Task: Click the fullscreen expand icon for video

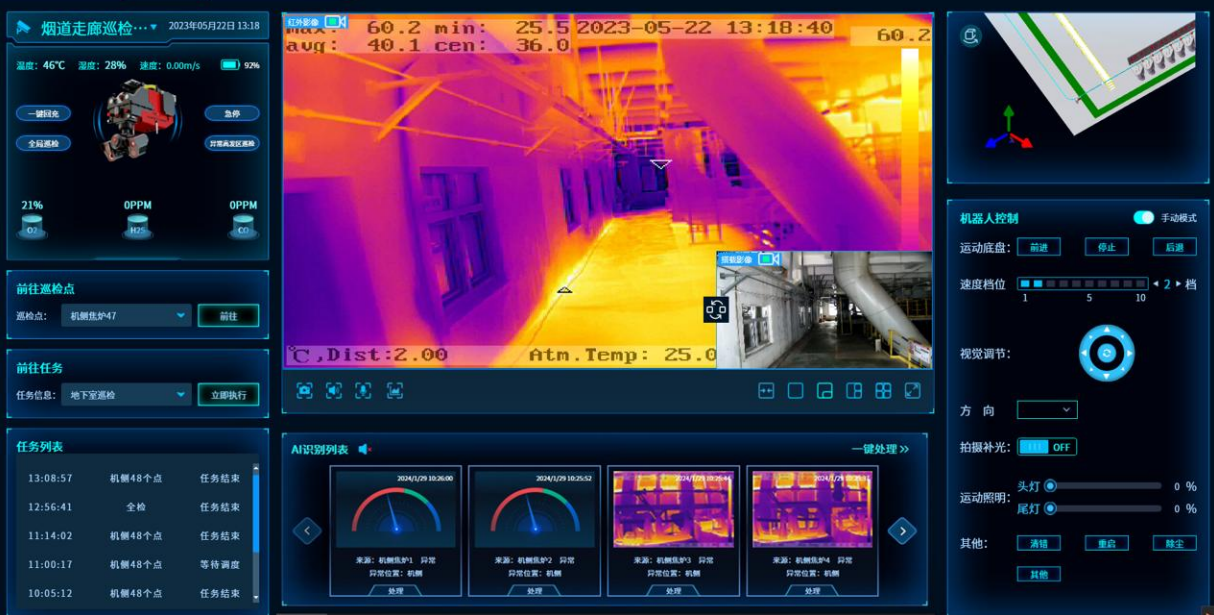Action: click(912, 391)
